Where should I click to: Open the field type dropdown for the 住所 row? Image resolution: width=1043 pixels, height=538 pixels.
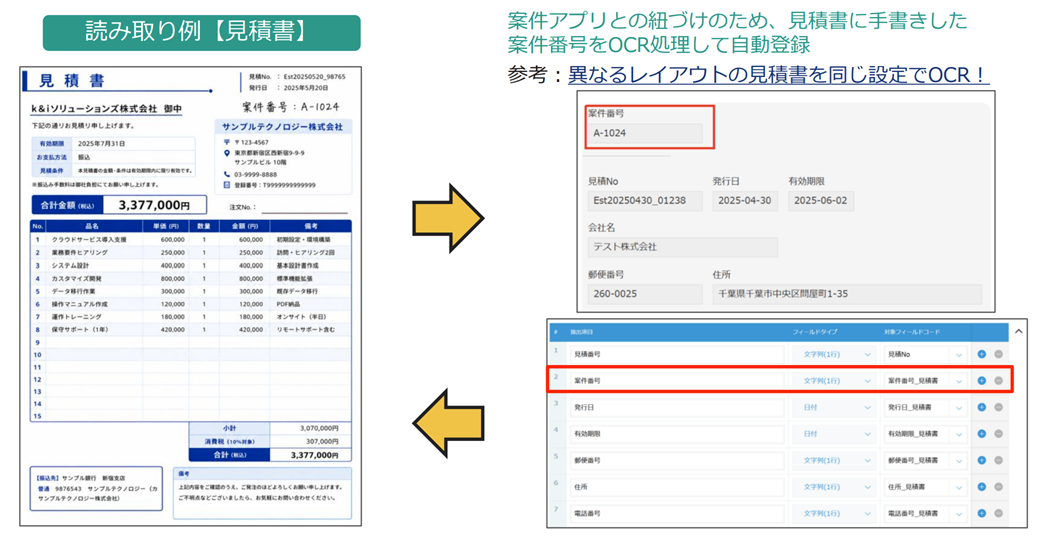click(833, 487)
